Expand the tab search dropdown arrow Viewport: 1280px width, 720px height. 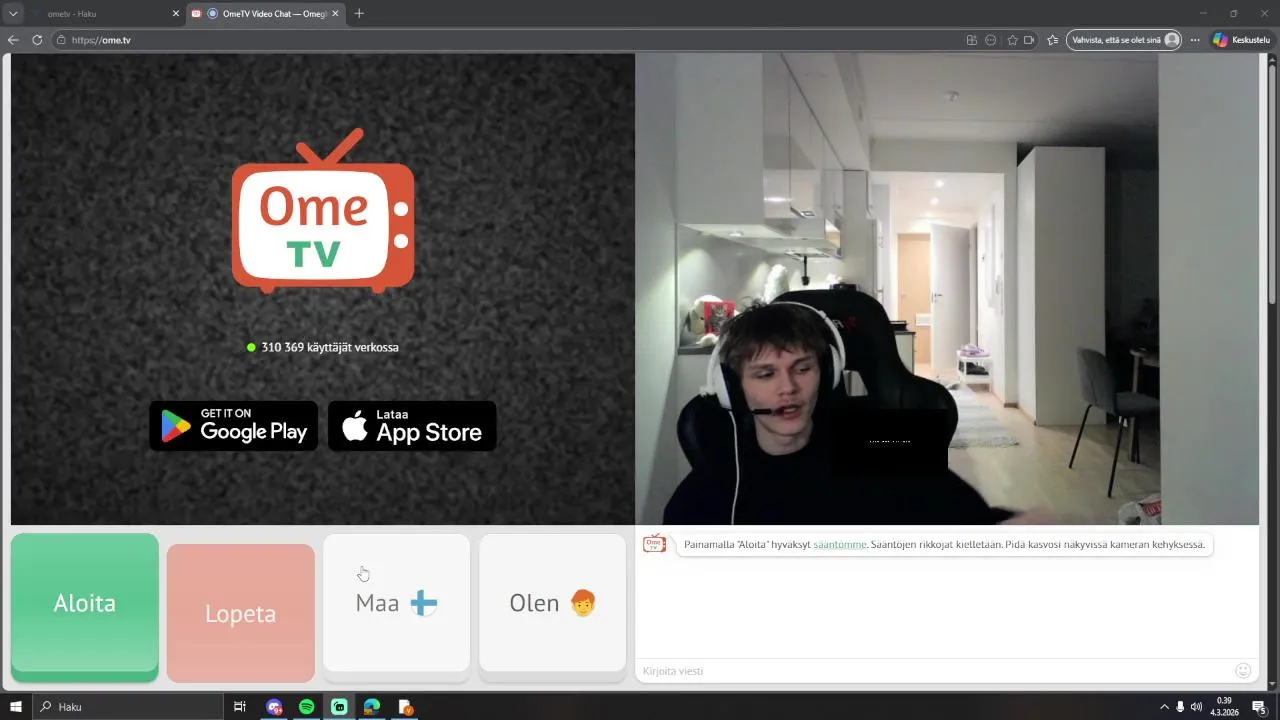[13, 14]
